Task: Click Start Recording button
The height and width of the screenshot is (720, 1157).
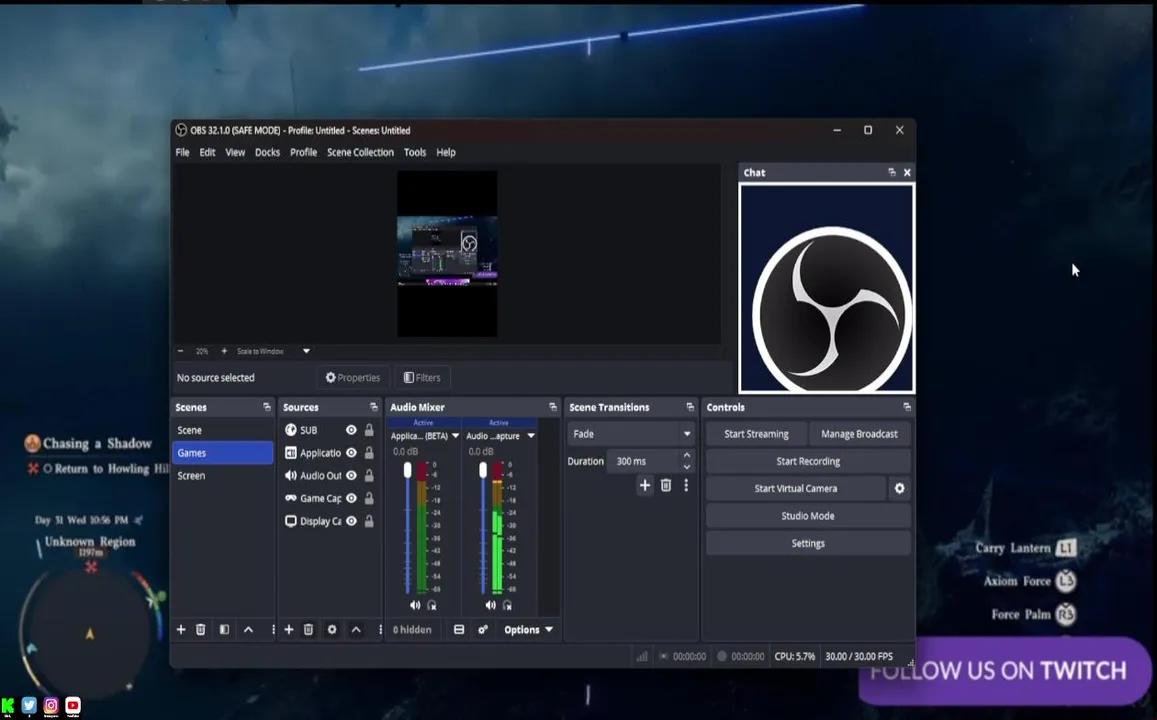Action: (x=808, y=461)
